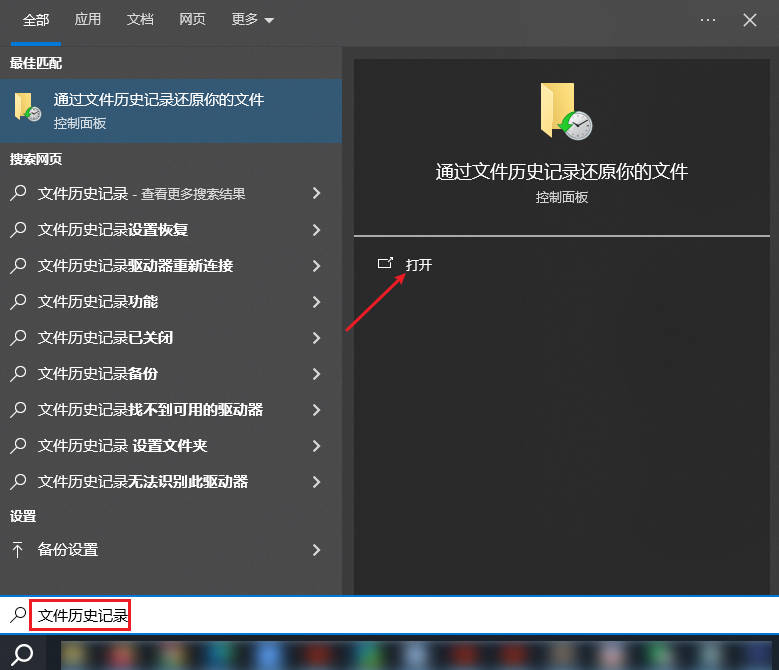This screenshot has height=670, width=779.
Task: Click the search text input field
Action: 400,615
